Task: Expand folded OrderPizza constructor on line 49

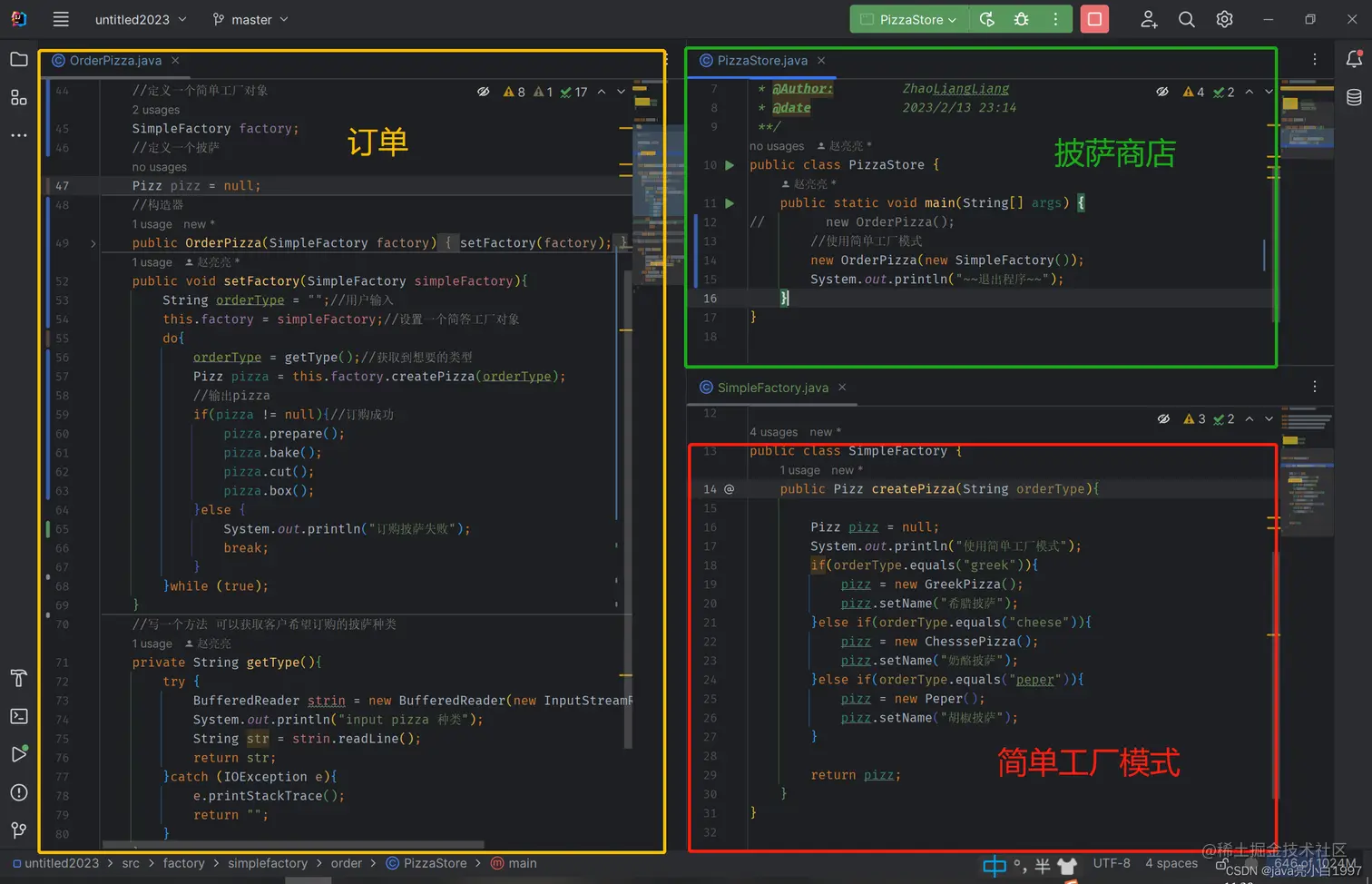Action: 93,243
